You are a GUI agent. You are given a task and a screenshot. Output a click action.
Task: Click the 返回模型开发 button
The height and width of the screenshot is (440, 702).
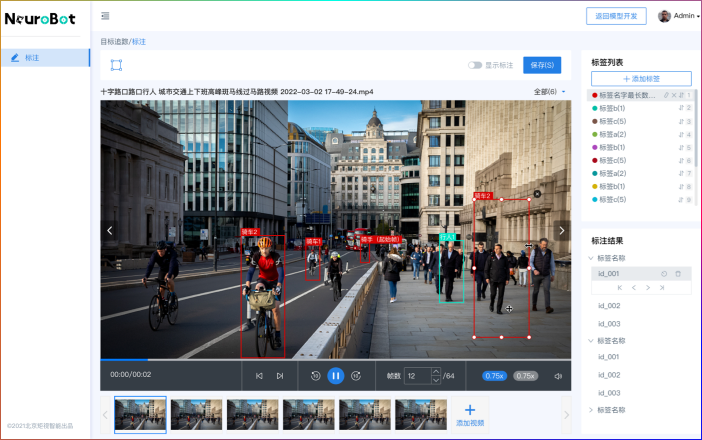tap(615, 16)
